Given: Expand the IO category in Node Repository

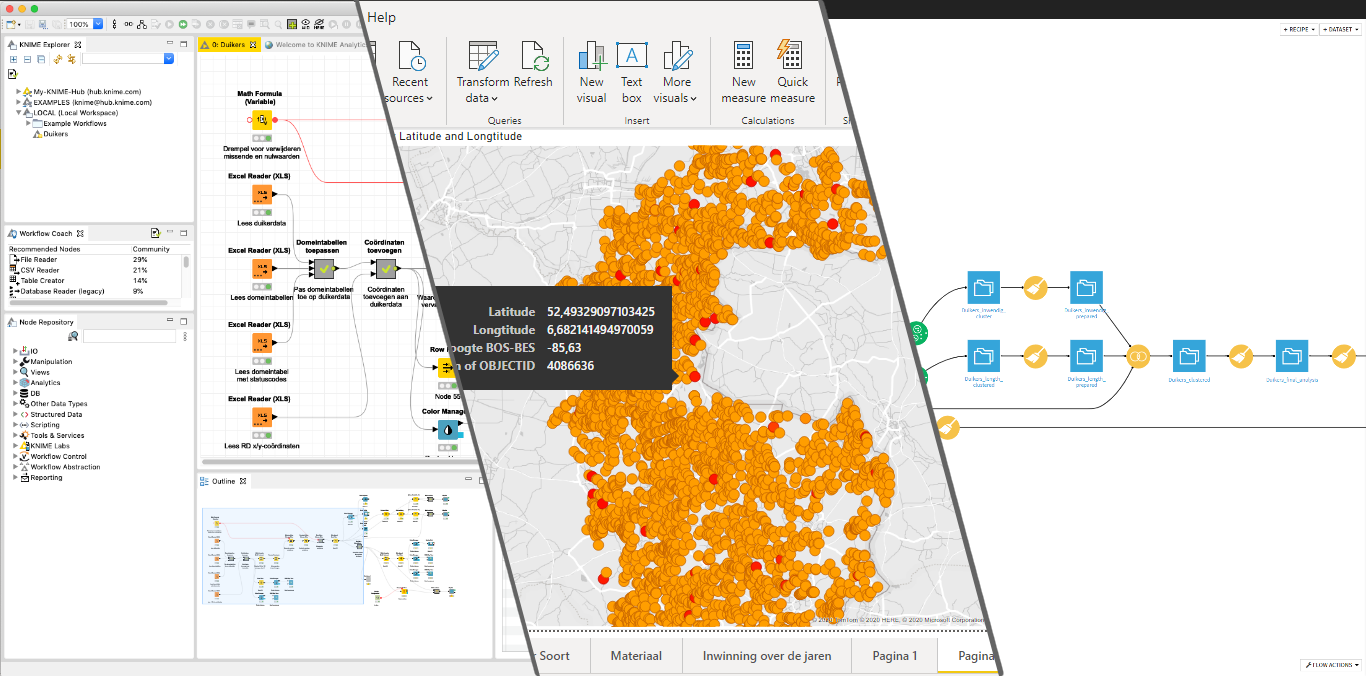Looking at the screenshot, I should (x=16, y=351).
